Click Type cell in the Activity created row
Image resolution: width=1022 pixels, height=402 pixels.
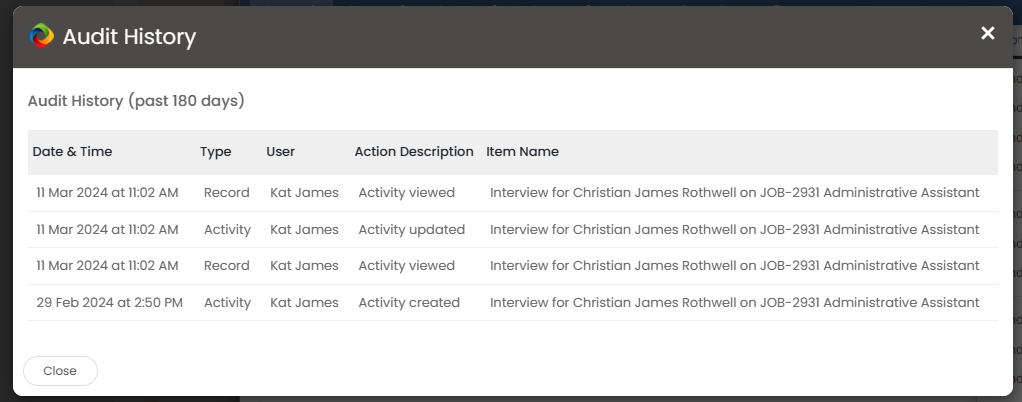click(x=227, y=302)
